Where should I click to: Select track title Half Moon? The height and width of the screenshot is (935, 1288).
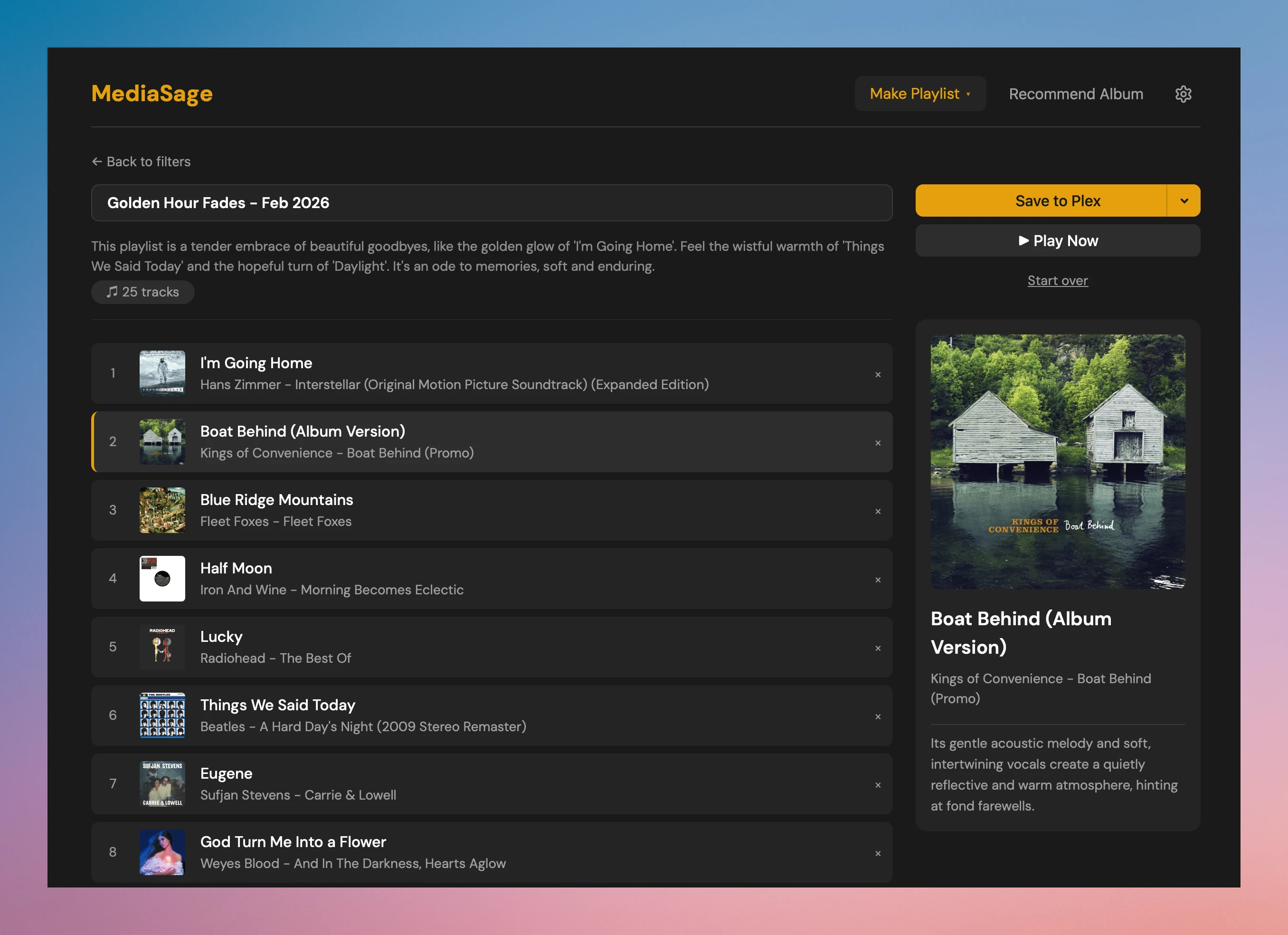click(x=236, y=568)
